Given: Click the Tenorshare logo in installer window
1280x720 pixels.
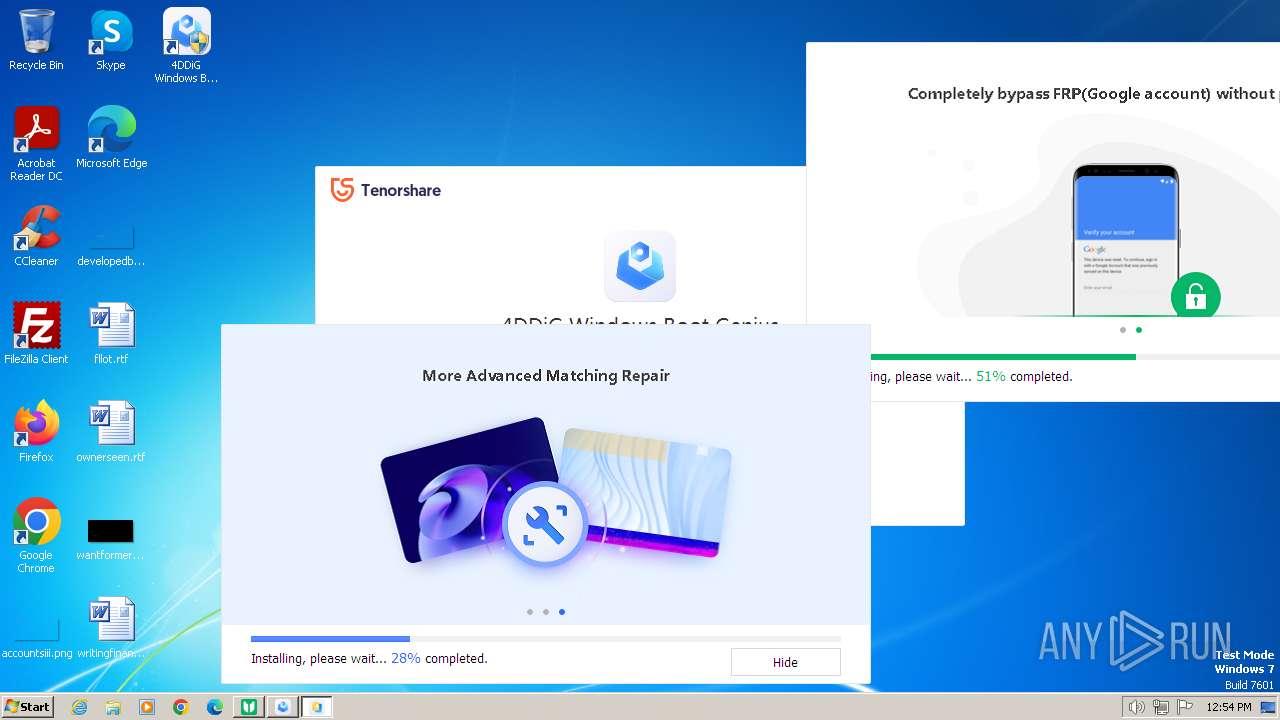Looking at the screenshot, I should [386, 190].
